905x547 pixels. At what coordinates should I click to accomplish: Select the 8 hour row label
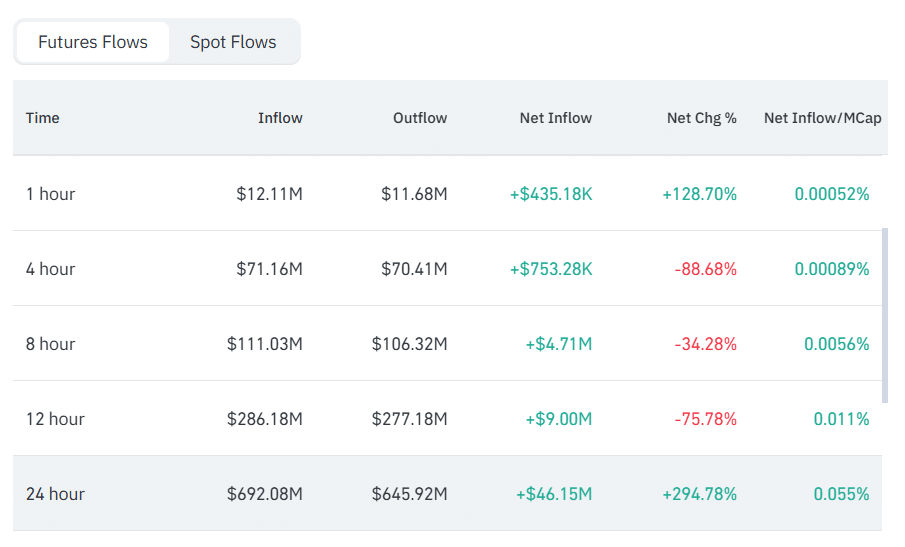[51, 344]
